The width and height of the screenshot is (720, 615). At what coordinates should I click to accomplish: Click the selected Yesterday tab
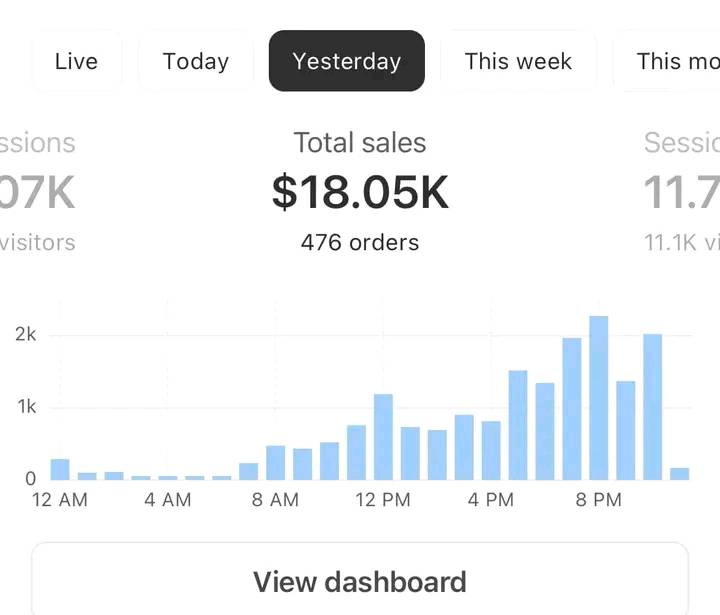[347, 61]
